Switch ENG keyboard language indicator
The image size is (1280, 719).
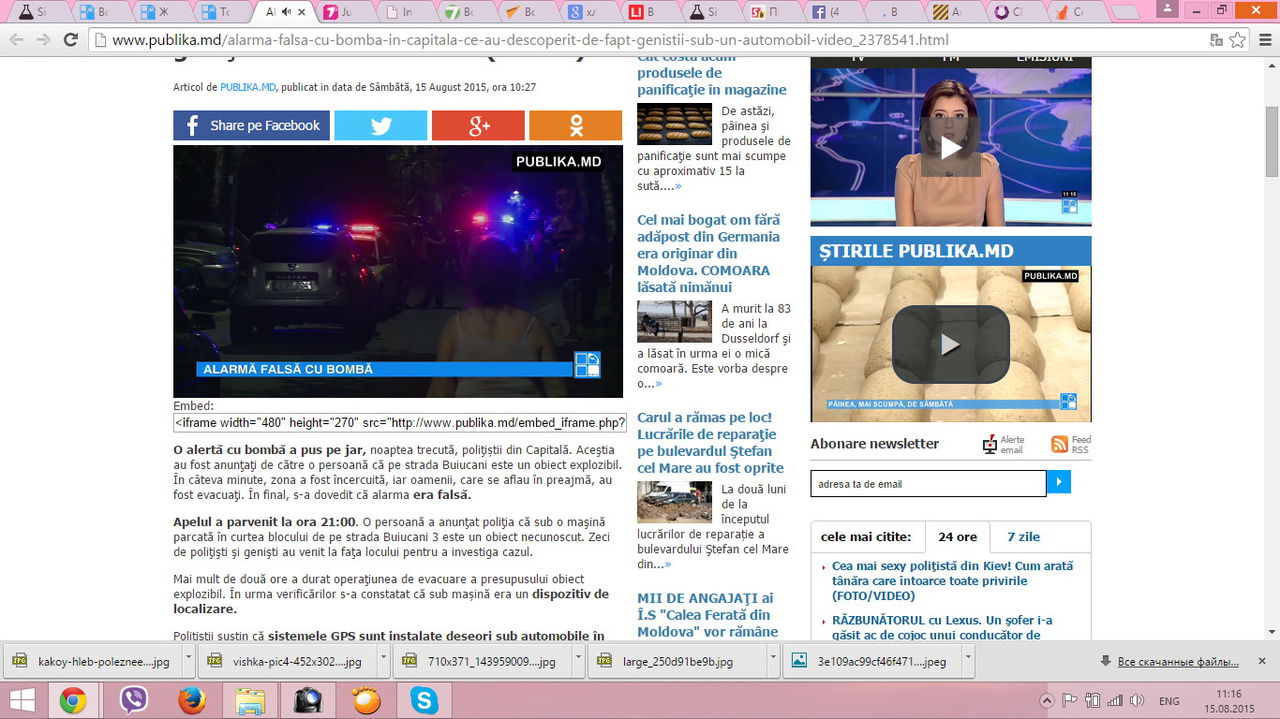1168,701
